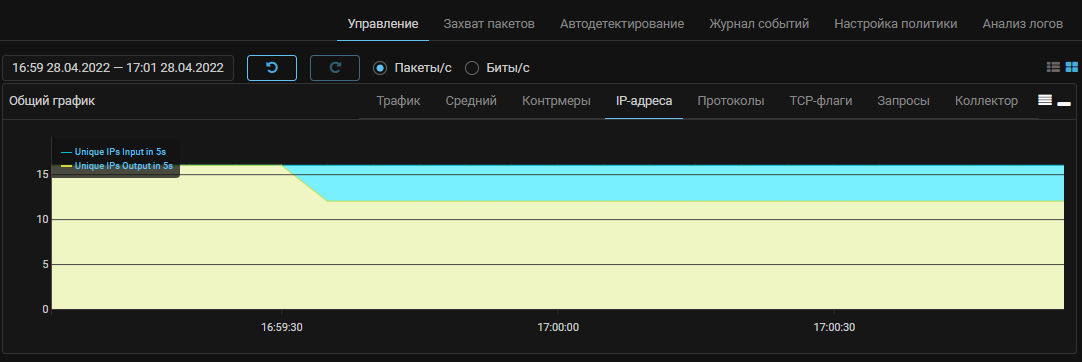
Task: Toggle Unique IPs Output legend series
Action: pyautogui.click(x=117, y=165)
